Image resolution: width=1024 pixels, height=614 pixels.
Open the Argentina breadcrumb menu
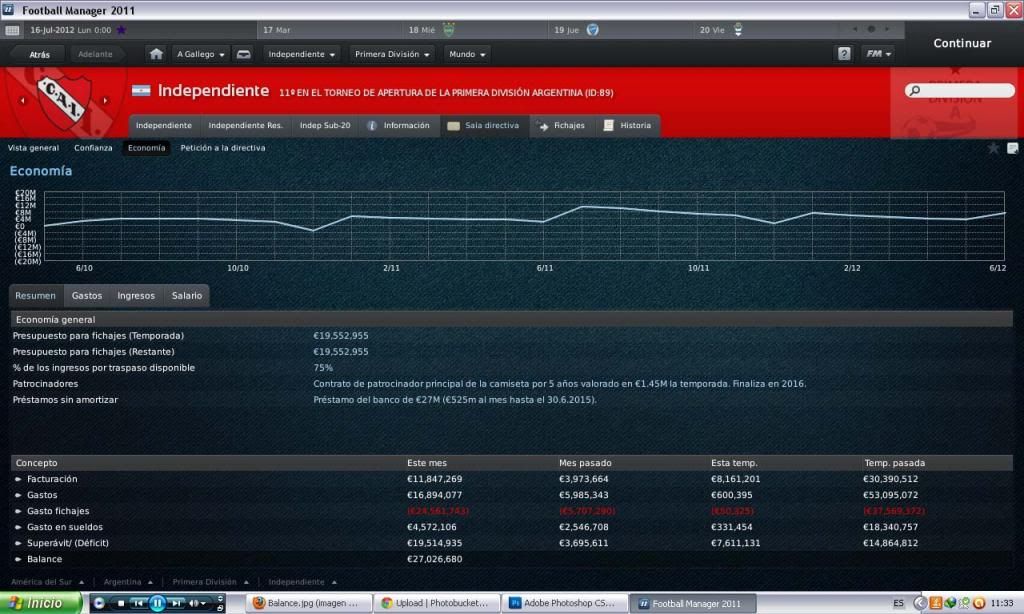(128, 581)
